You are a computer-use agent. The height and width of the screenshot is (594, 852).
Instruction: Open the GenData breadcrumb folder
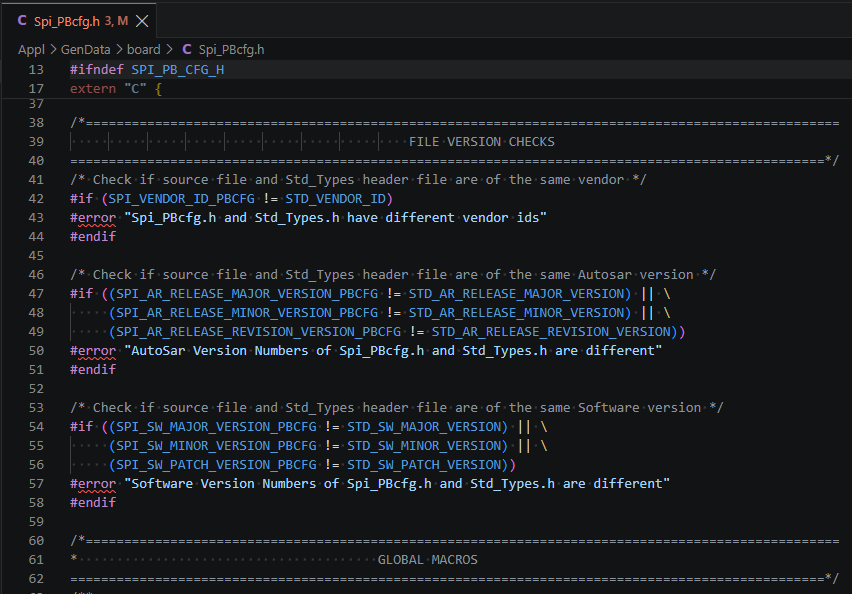pyautogui.click(x=85, y=49)
